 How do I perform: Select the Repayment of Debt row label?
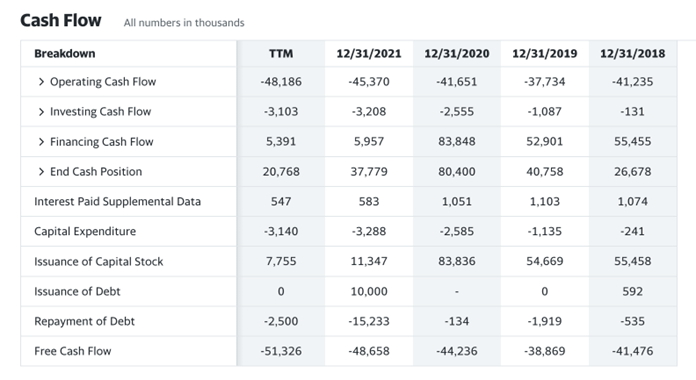click(84, 321)
